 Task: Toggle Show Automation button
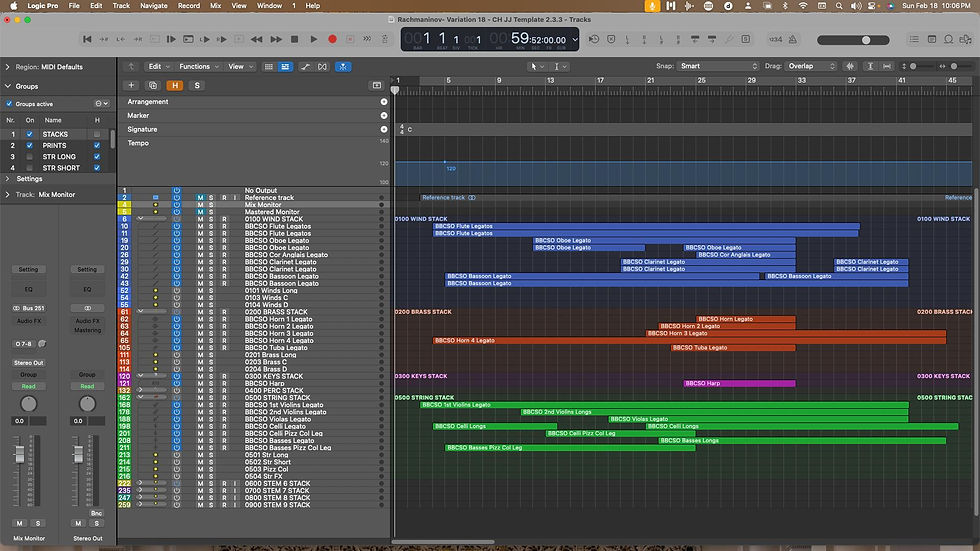(305, 67)
